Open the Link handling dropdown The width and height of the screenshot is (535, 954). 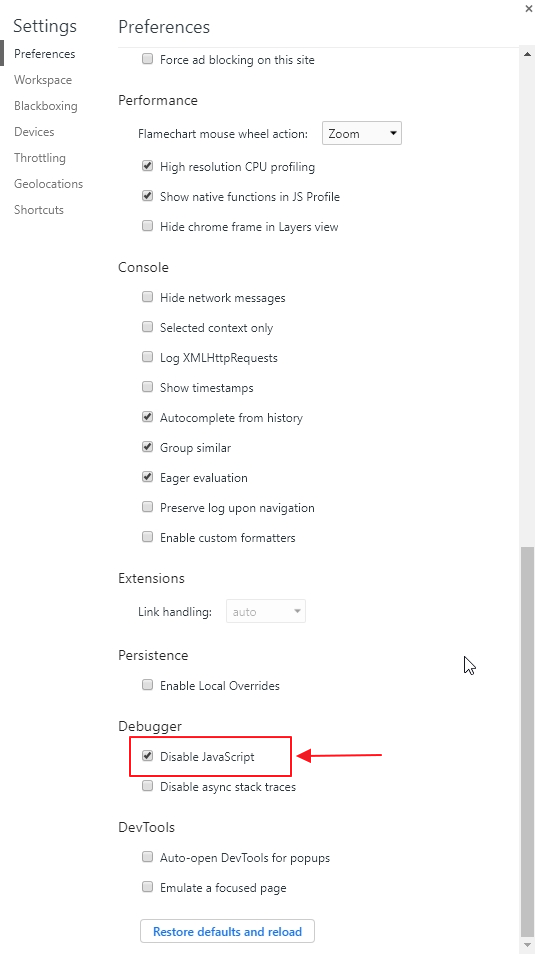pos(265,611)
